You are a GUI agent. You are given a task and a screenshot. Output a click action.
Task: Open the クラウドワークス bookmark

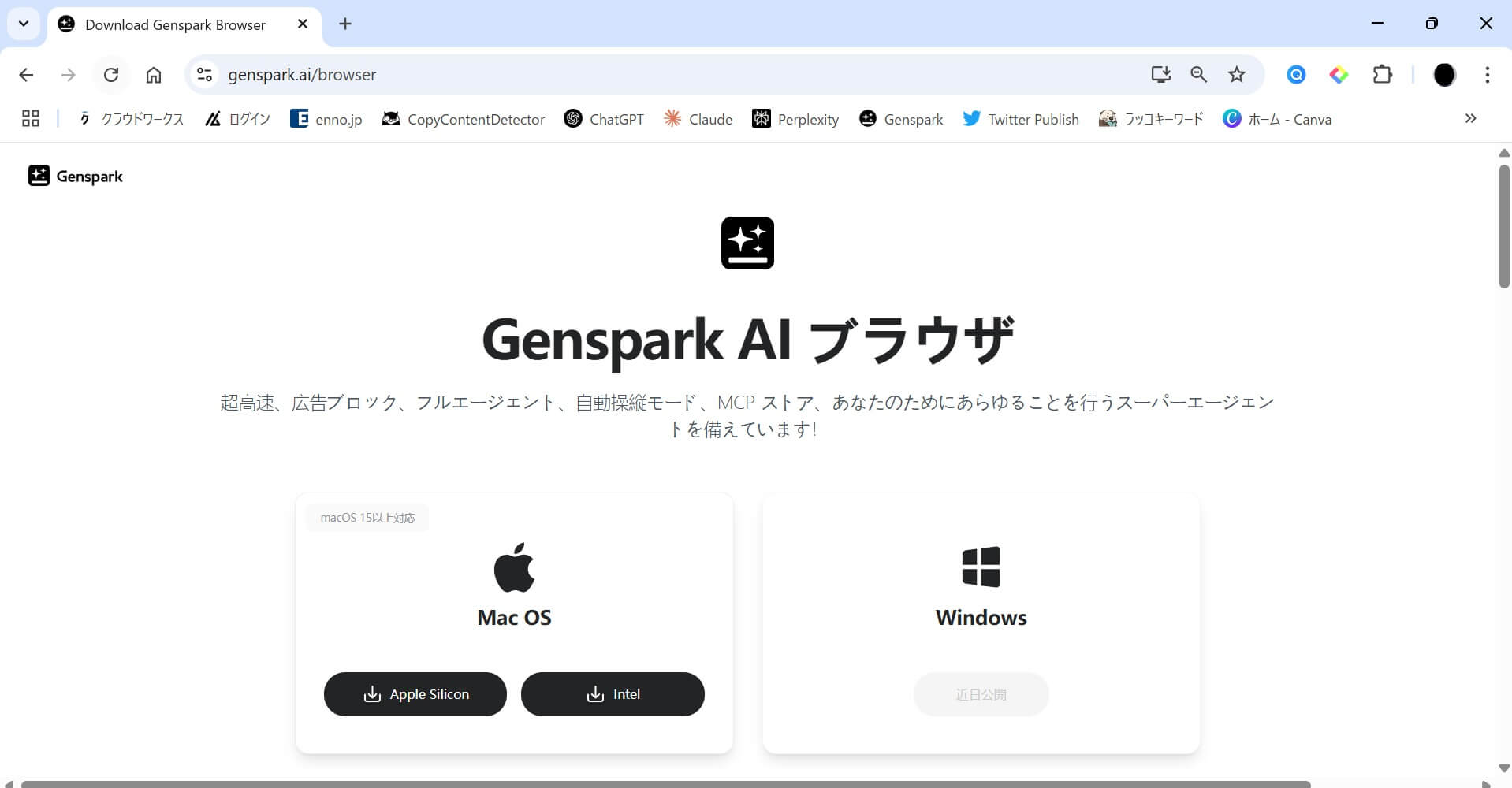[x=131, y=119]
